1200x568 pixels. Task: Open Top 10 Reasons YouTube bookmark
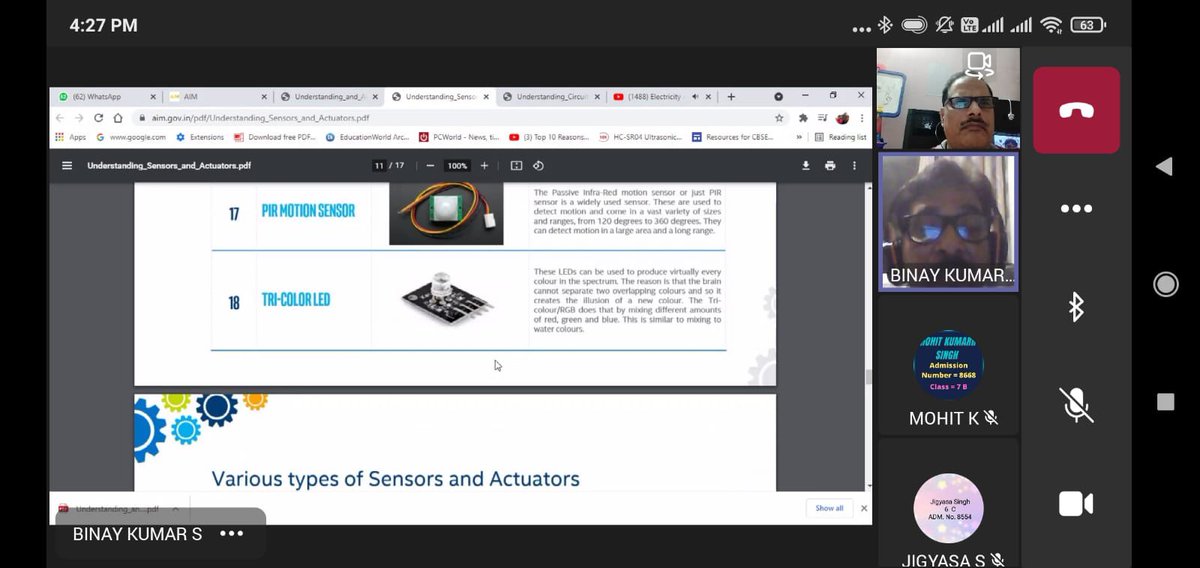coord(549,137)
